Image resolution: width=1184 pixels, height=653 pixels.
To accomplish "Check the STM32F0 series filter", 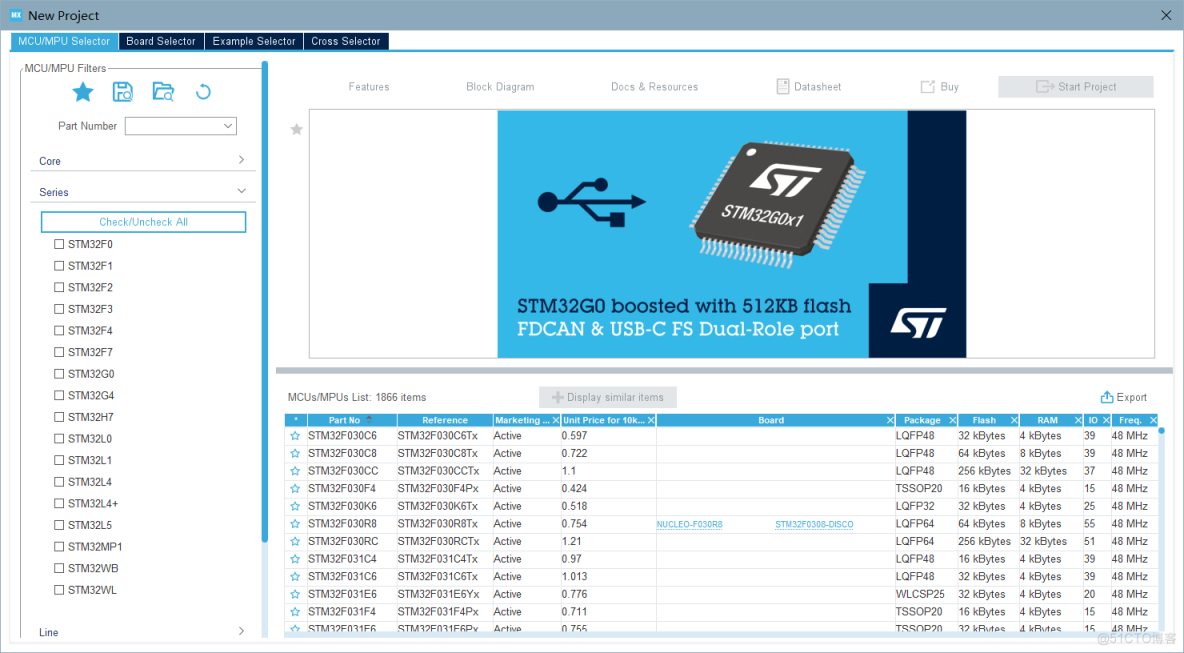I will pyautogui.click(x=58, y=243).
